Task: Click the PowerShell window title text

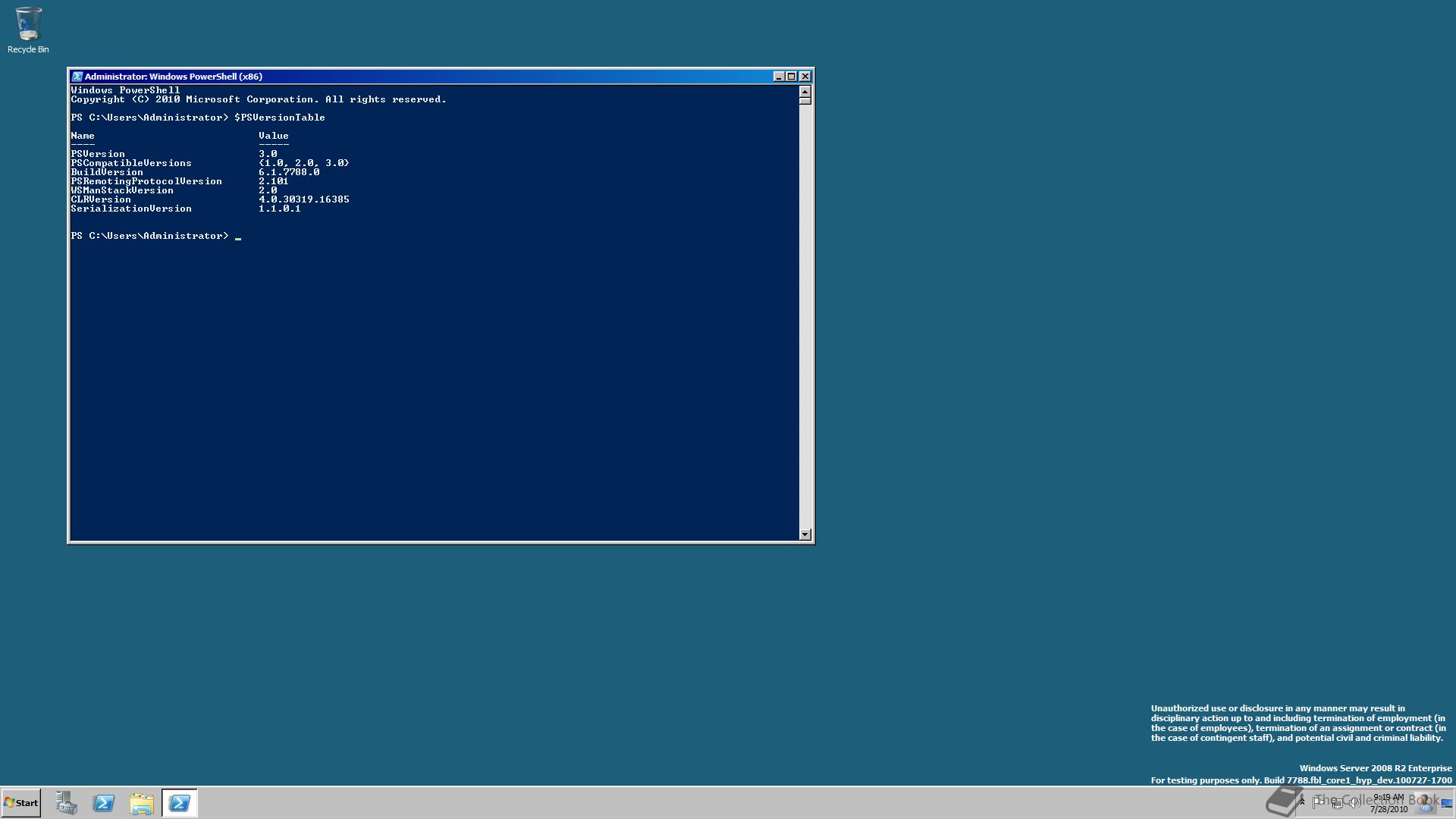Action: (x=174, y=77)
